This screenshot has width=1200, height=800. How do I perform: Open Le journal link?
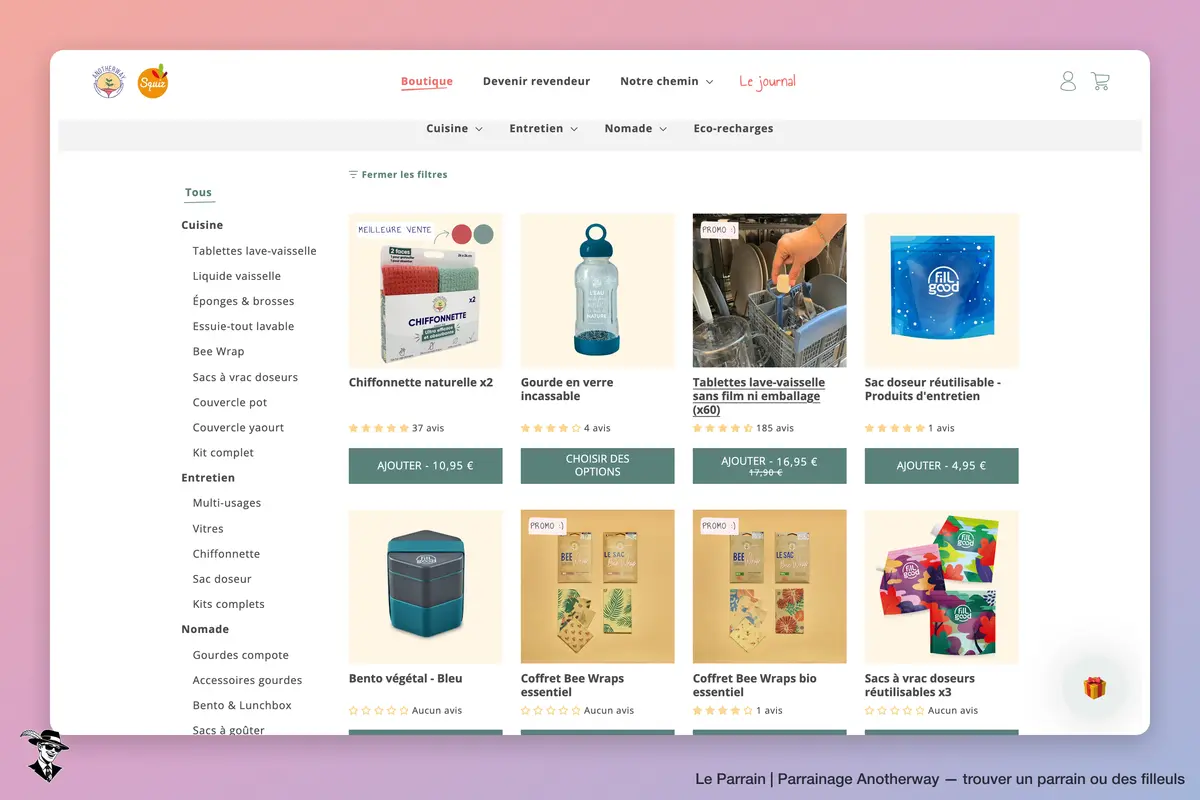click(x=767, y=81)
